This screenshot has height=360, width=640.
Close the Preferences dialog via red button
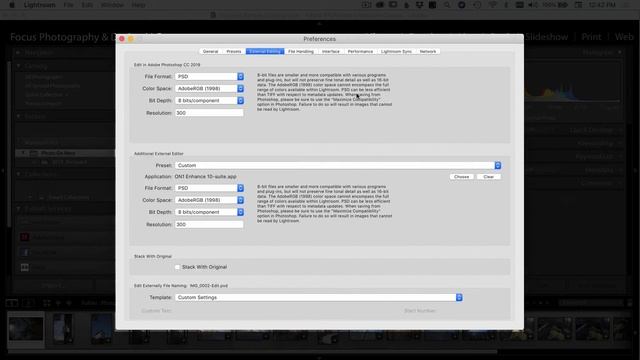point(122,39)
